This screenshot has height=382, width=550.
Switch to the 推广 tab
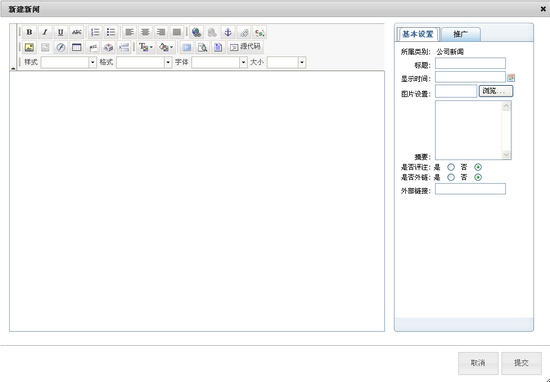461,34
